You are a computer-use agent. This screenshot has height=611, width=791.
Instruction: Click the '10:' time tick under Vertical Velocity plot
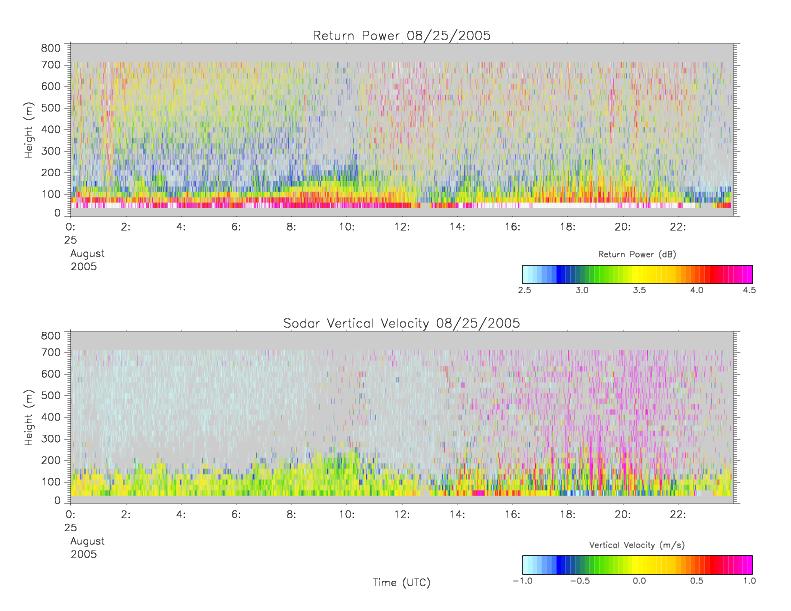(x=347, y=515)
